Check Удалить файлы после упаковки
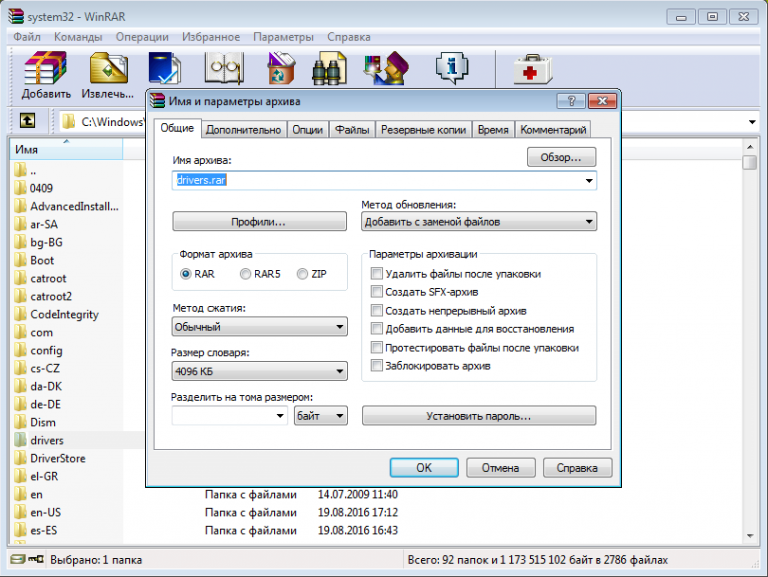The image size is (768, 577). coord(376,273)
